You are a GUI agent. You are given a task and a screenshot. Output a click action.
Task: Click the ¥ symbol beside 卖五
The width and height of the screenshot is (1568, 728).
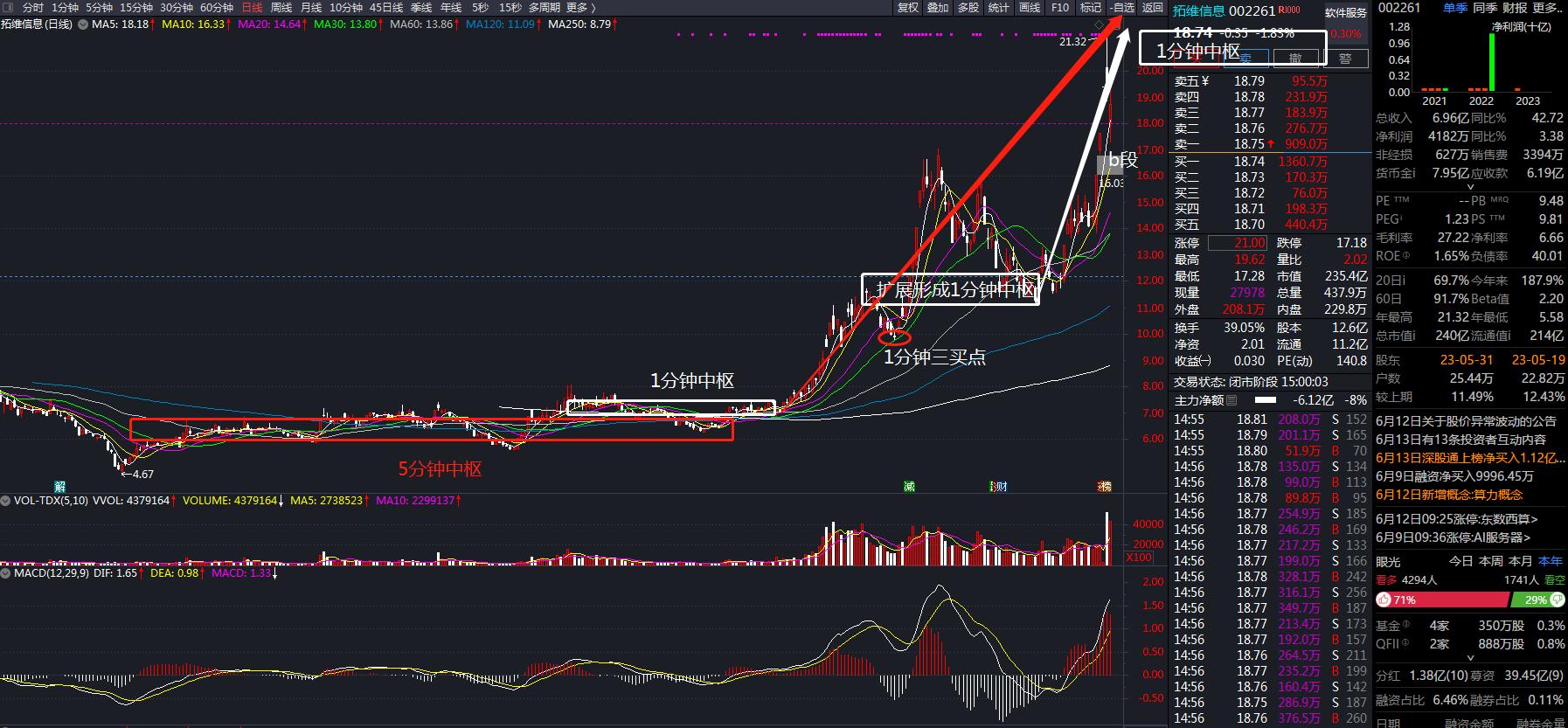[1206, 81]
